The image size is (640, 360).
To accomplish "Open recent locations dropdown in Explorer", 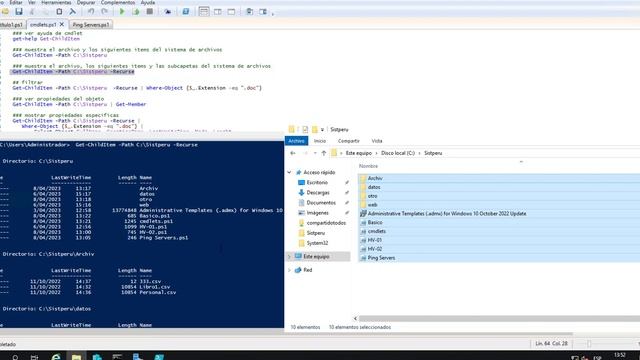I will pos(315,153).
